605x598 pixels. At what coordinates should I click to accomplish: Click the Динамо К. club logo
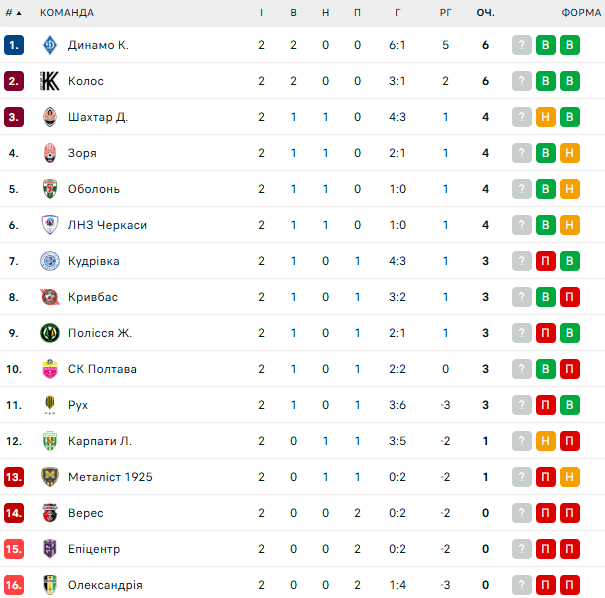pyautogui.click(x=50, y=45)
